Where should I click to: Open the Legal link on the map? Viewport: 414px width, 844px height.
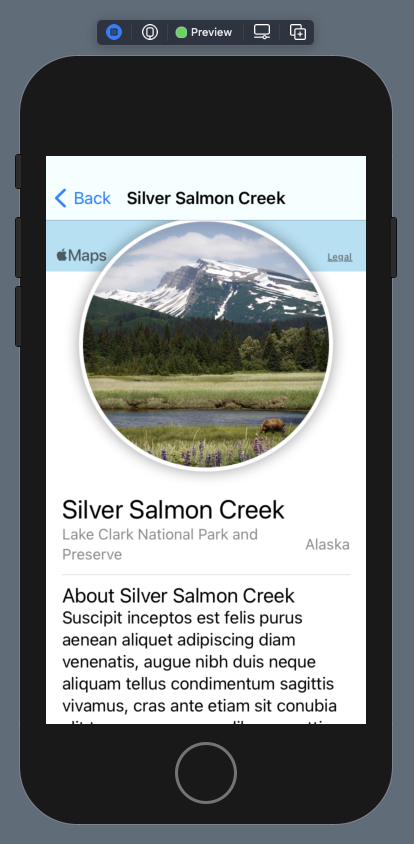pos(340,257)
